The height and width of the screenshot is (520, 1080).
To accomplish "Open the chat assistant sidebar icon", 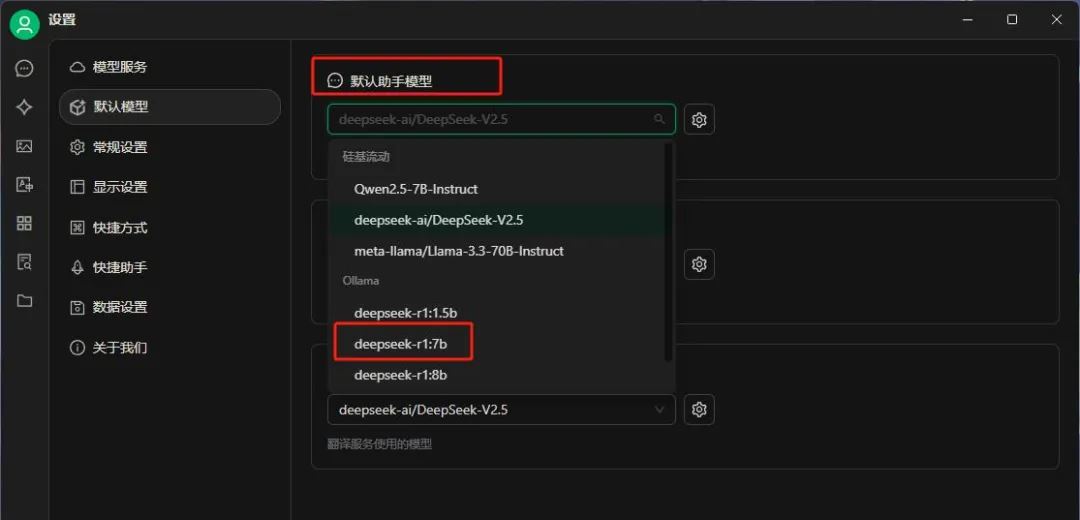I will tap(25, 68).
